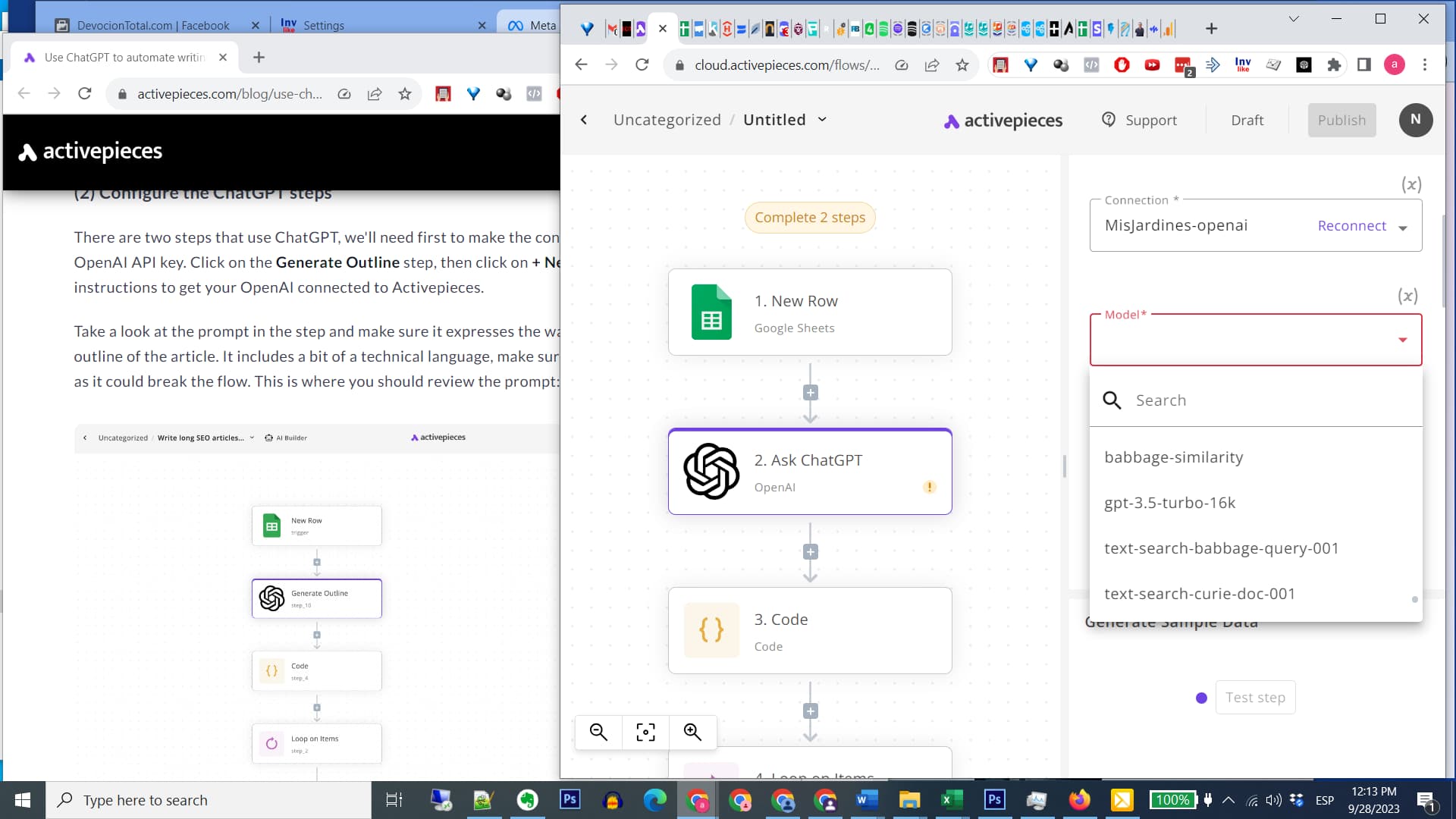Open Word from the taskbar
This screenshot has width=1456, height=819.
pos(867,800)
